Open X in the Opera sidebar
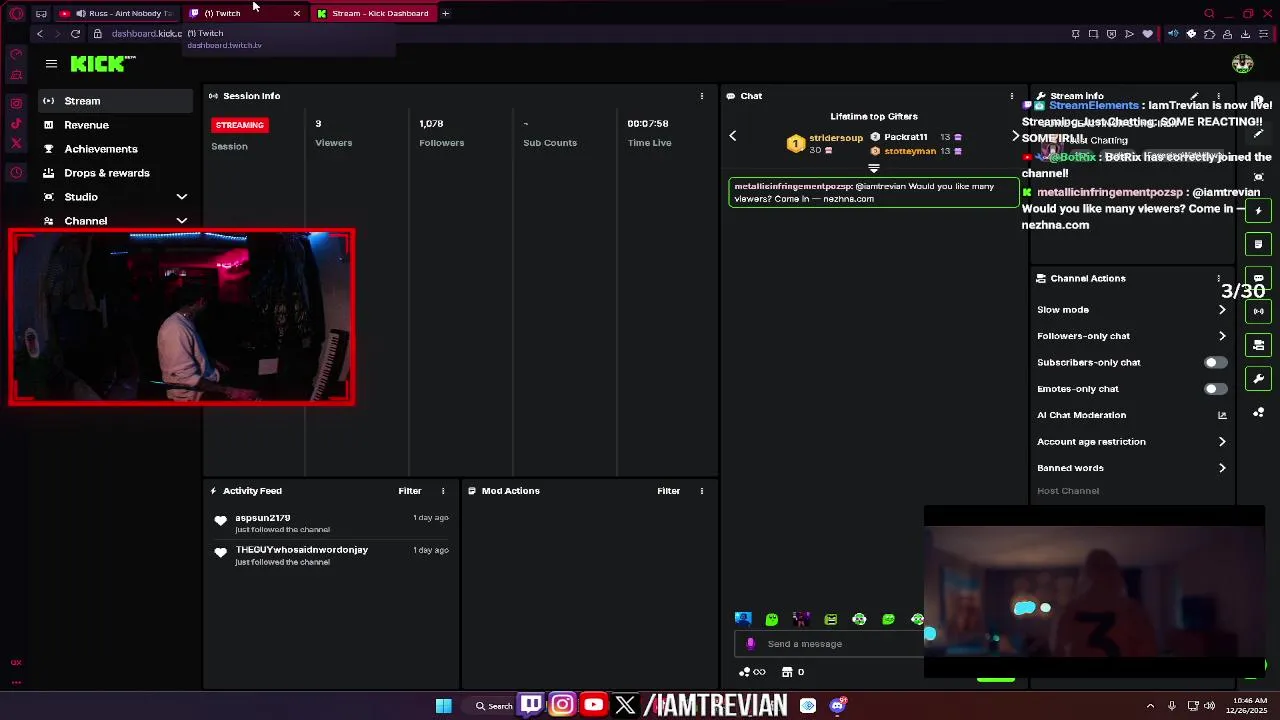 pos(16,144)
